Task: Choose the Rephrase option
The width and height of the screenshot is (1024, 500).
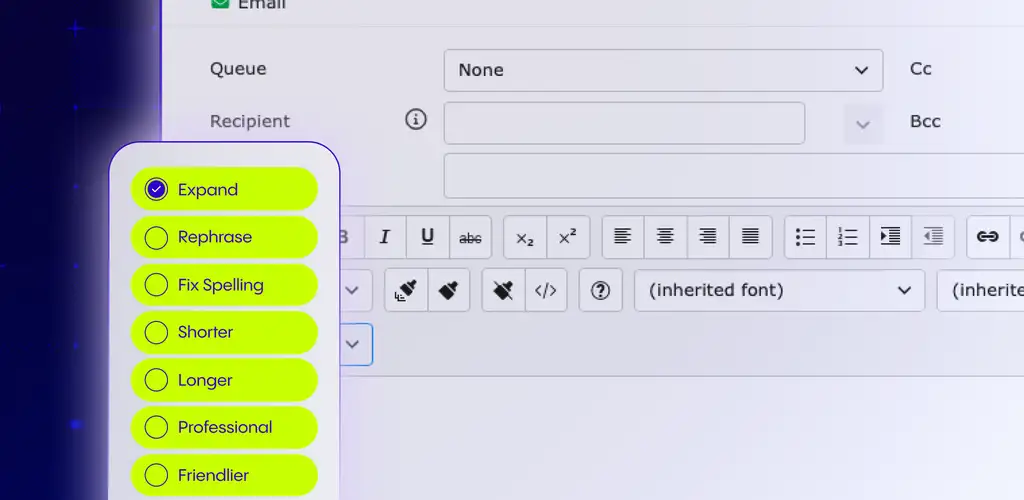Action: click(156, 237)
